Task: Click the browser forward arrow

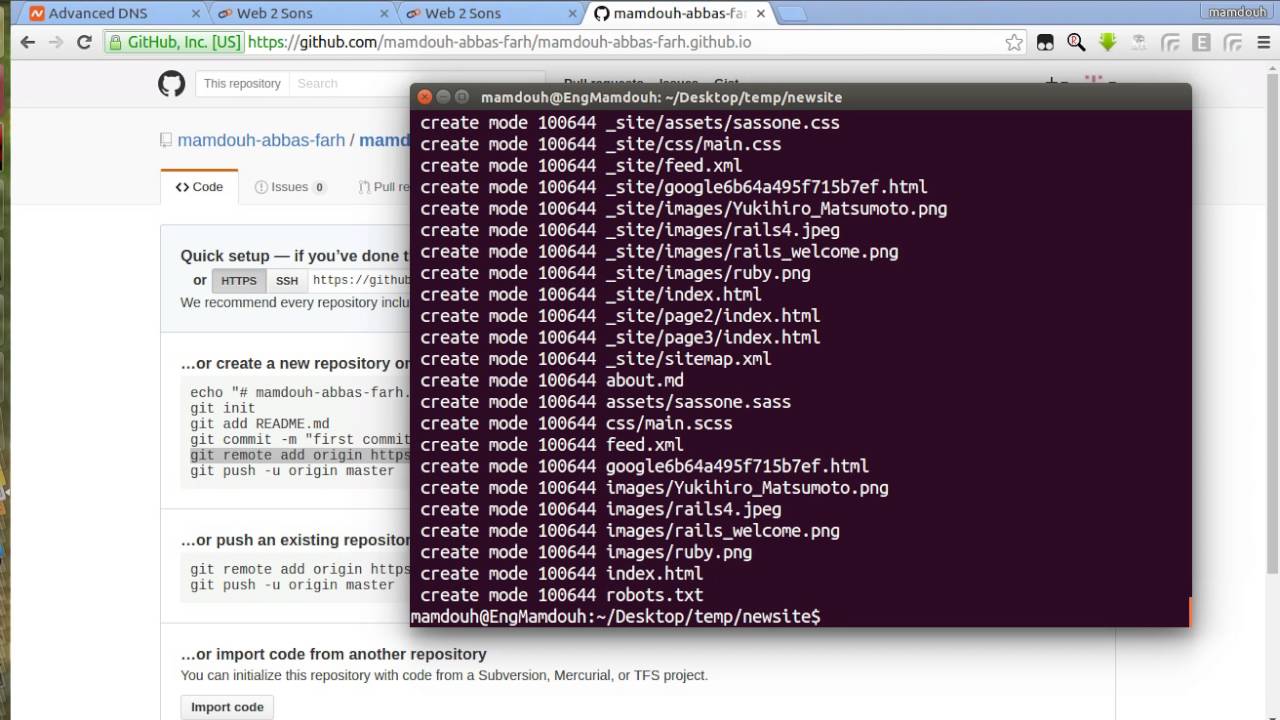Action: (56, 42)
